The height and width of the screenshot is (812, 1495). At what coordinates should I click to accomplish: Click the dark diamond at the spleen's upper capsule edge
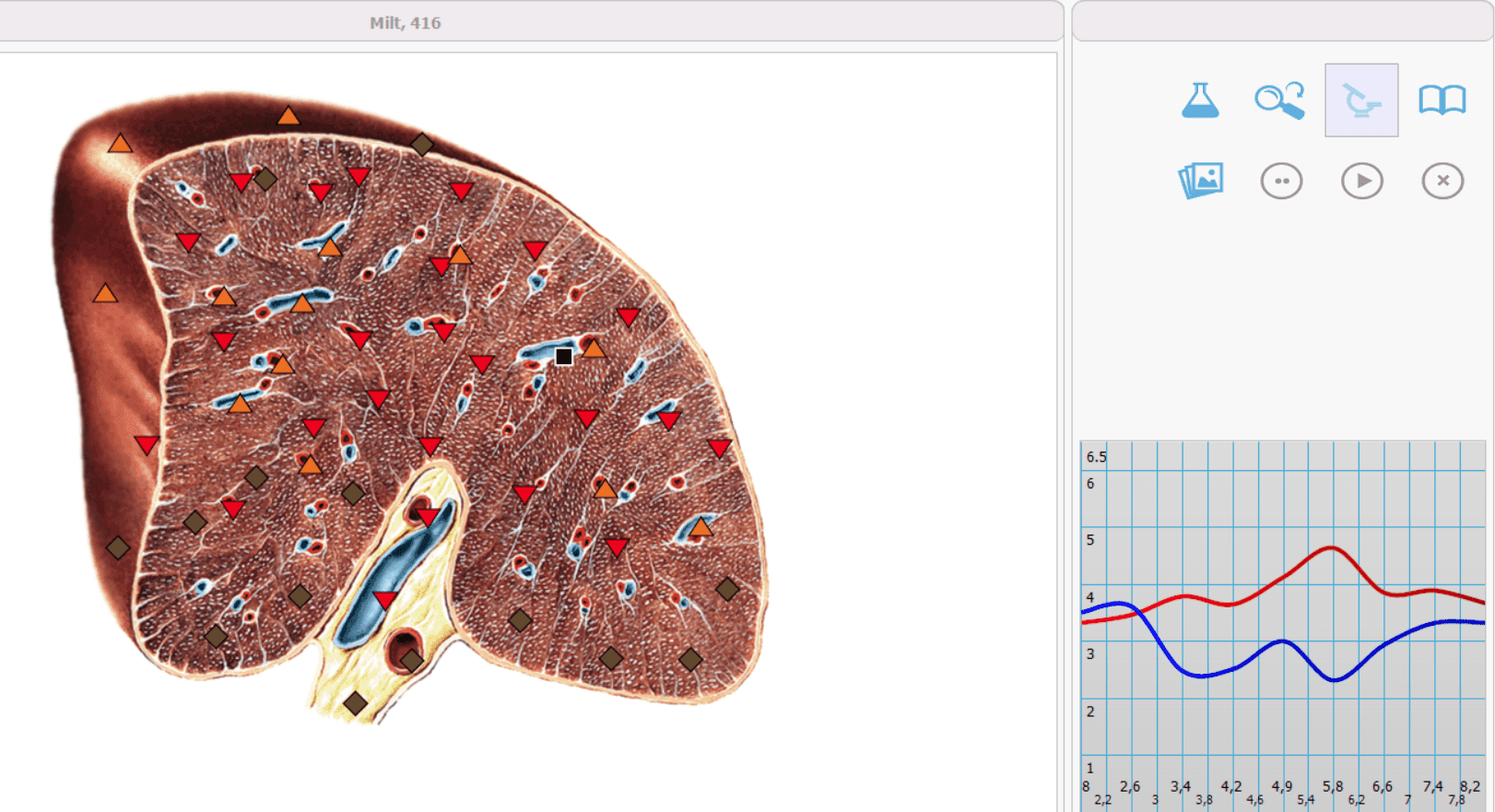tap(422, 145)
